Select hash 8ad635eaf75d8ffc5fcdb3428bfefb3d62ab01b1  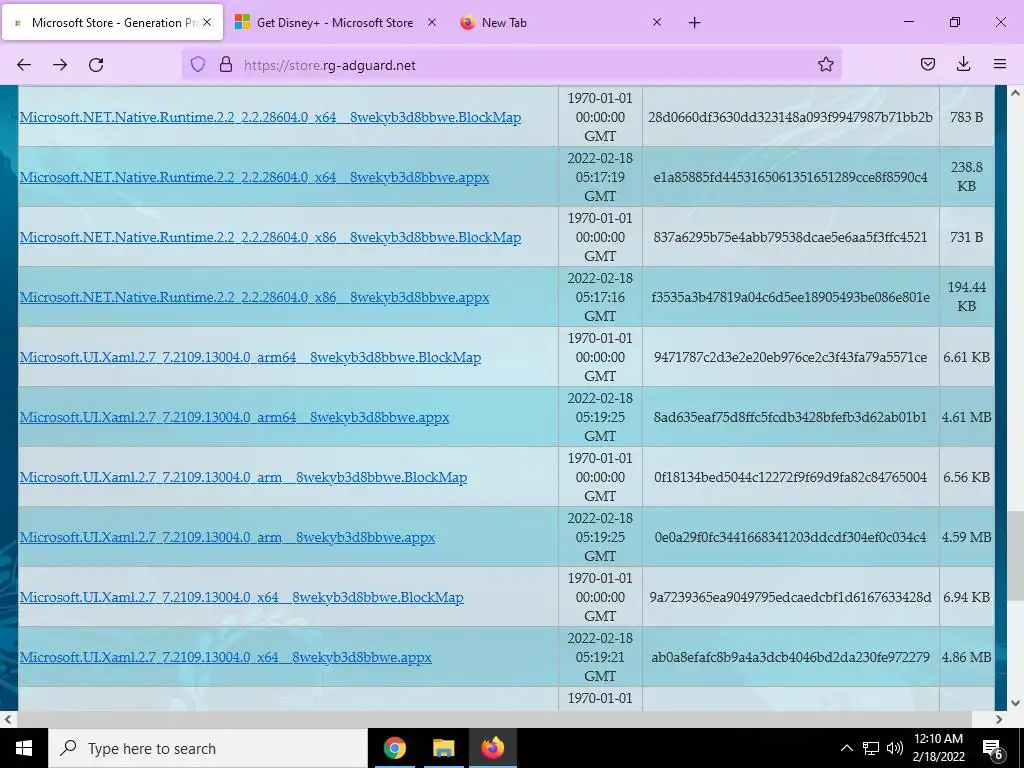[x=790, y=417]
